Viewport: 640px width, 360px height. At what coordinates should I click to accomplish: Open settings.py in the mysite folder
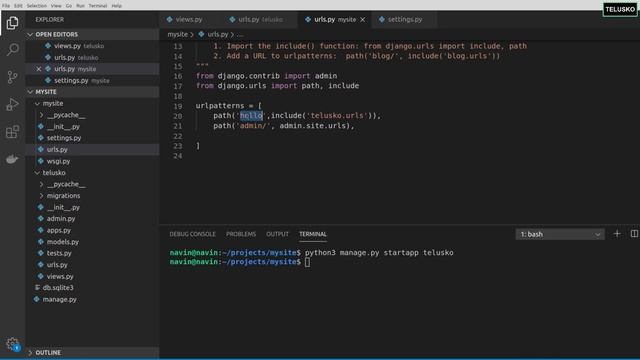(64, 138)
